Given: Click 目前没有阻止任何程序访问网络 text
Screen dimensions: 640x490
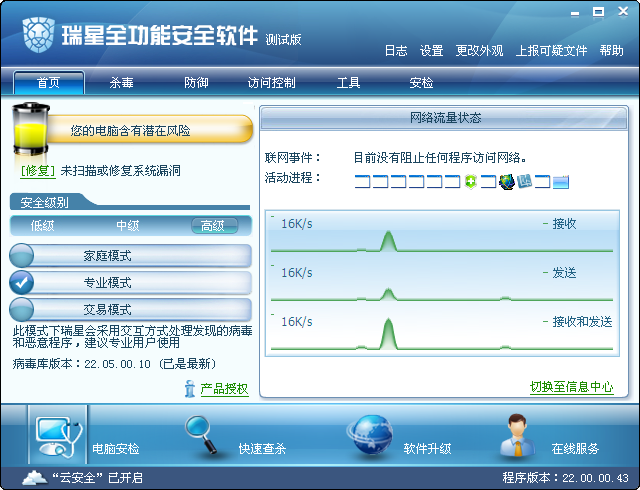Looking at the screenshot, I should pyautogui.click(x=440, y=157).
